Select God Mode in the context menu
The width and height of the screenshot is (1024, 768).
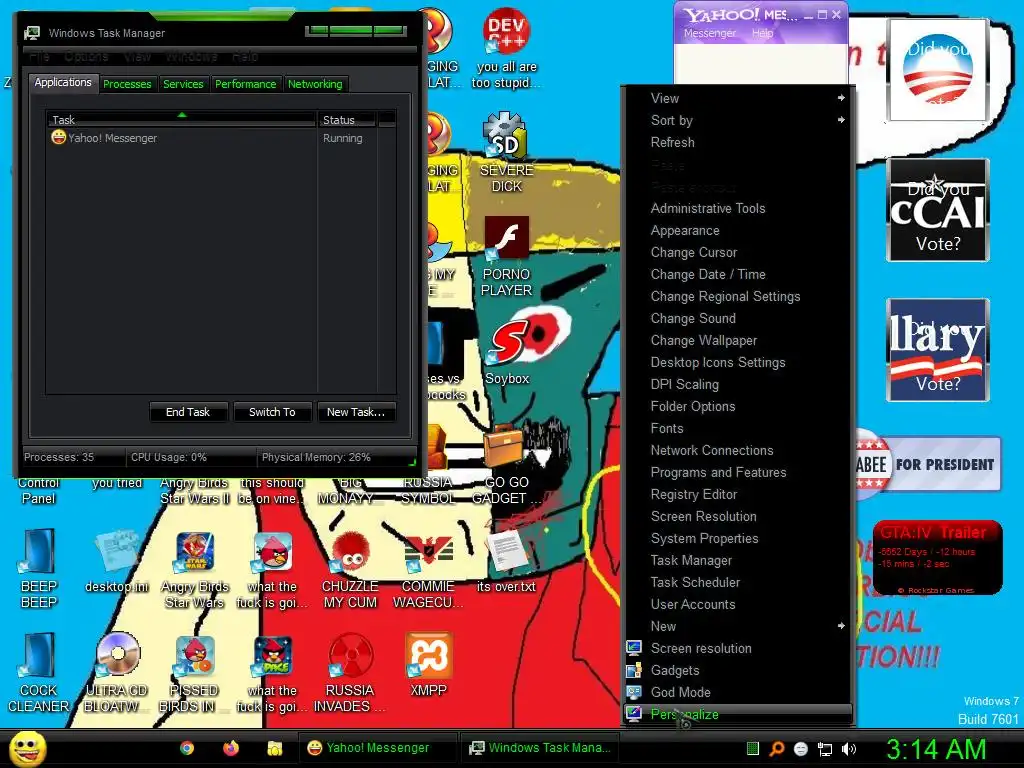[738, 692]
